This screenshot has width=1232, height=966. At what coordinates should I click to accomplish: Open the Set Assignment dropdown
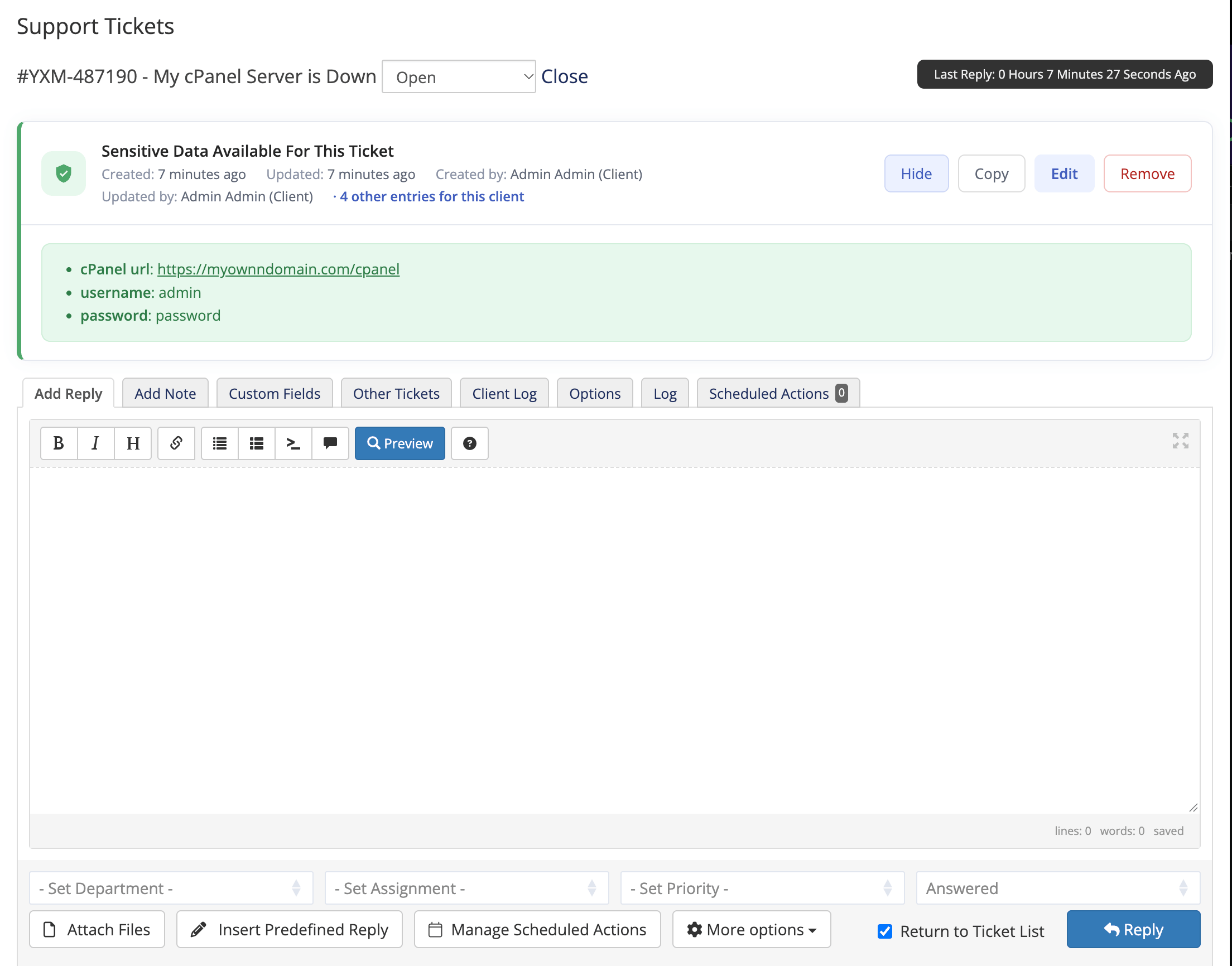tap(466, 888)
